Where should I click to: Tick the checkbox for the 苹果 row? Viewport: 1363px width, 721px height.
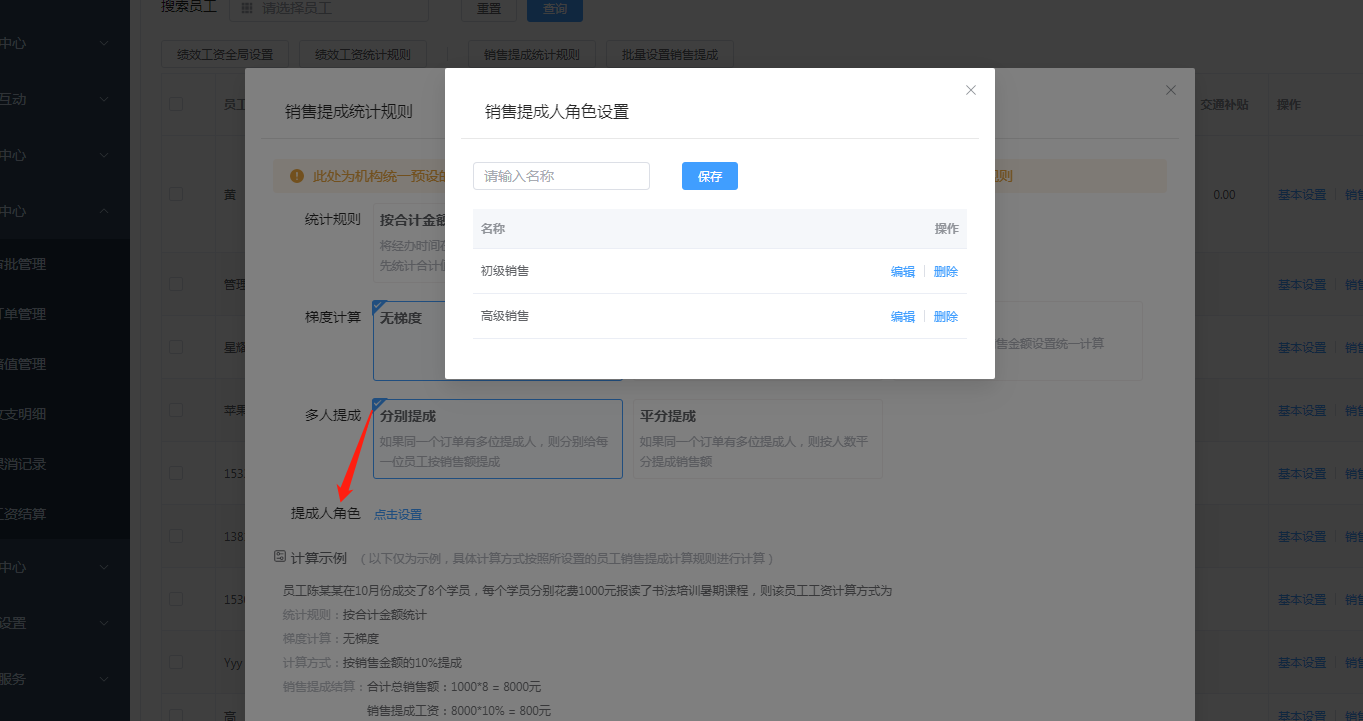pos(176,410)
